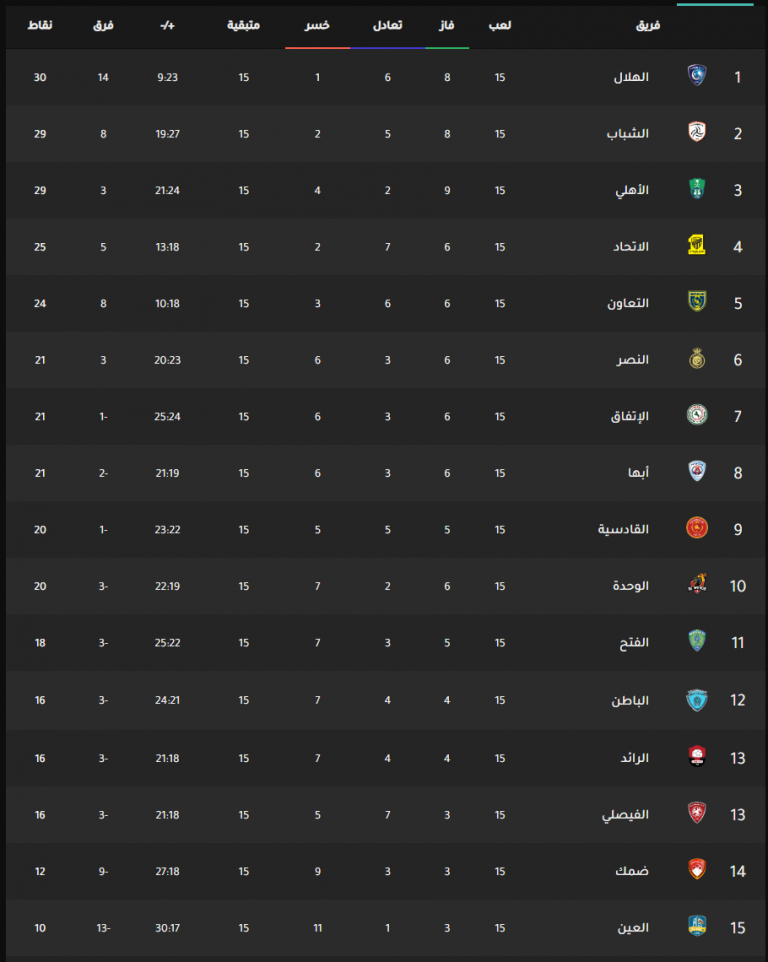Sort by فاز wins column header

coord(447,25)
